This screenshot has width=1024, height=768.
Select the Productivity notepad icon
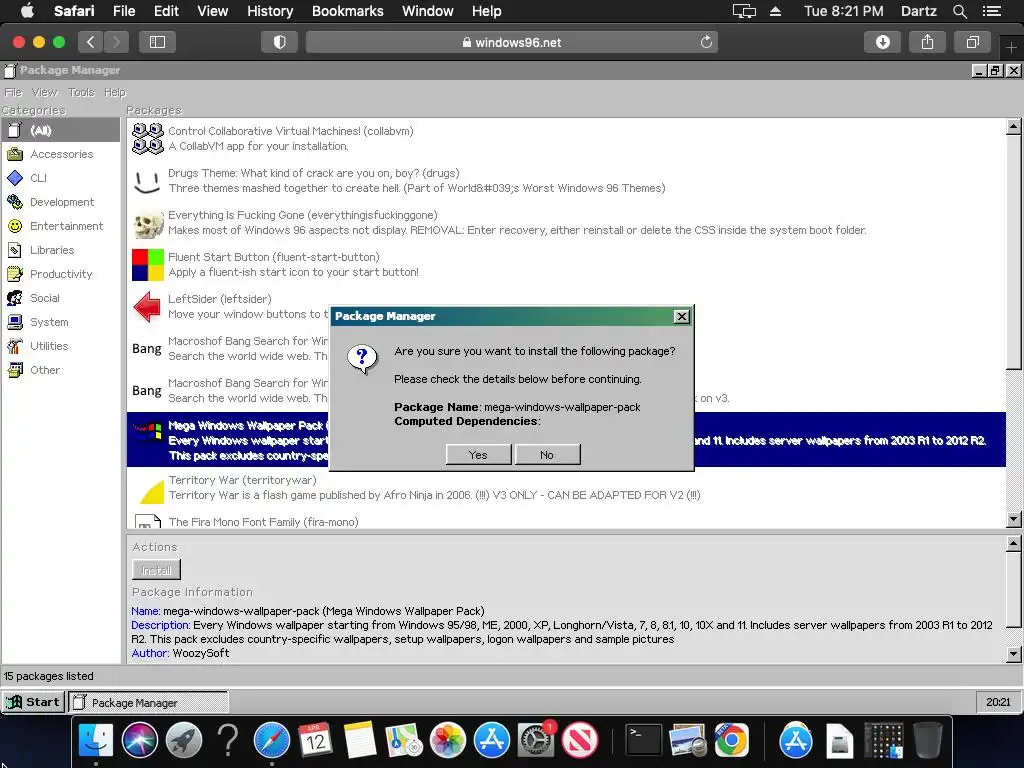tap(15, 274)
